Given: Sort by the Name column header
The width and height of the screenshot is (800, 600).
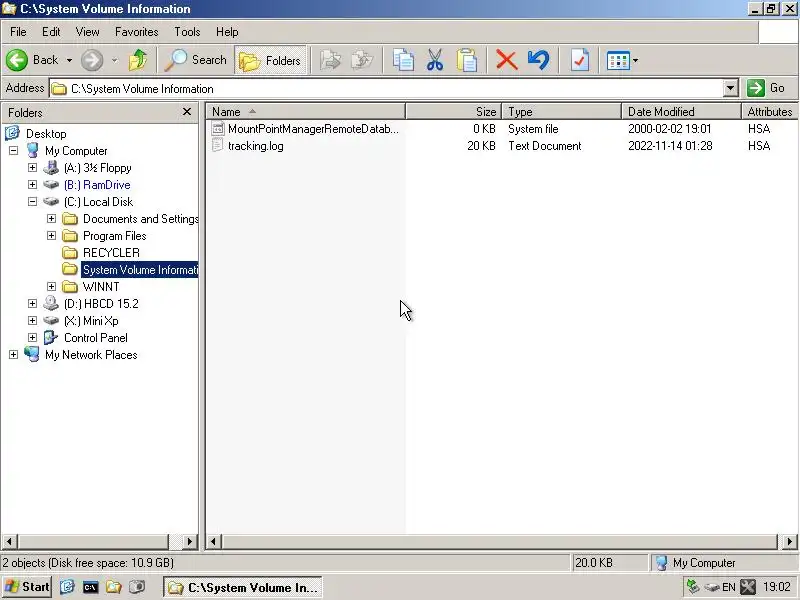Looking at the screenshot, I should [305, 112].
